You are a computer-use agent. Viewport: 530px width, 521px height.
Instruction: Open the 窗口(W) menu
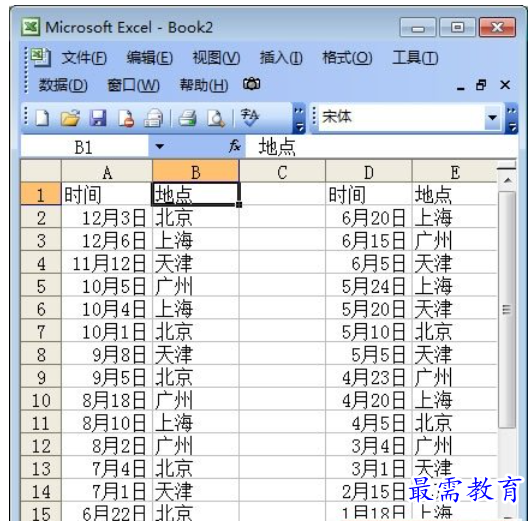[133, 85]
